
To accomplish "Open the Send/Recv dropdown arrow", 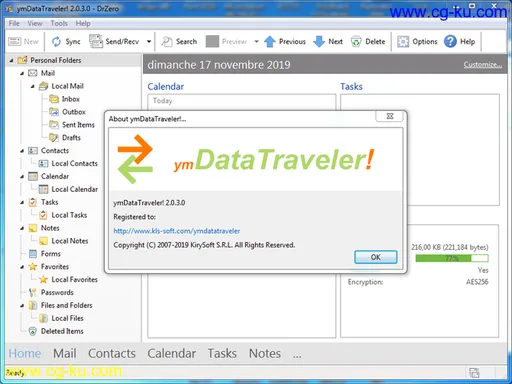I will pos(149,42).
